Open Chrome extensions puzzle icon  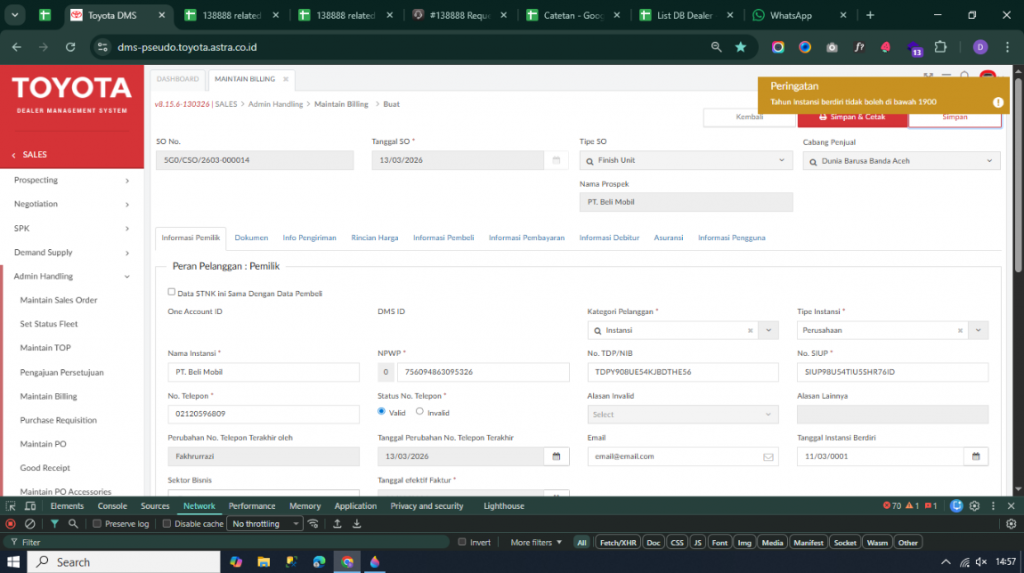940,47
